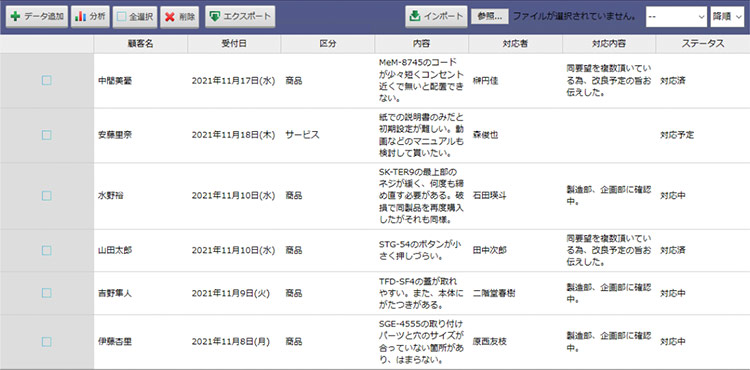The image size is (750, 370).
Task: Click the SK-TER9 content cell
Action: coord(421,196)
